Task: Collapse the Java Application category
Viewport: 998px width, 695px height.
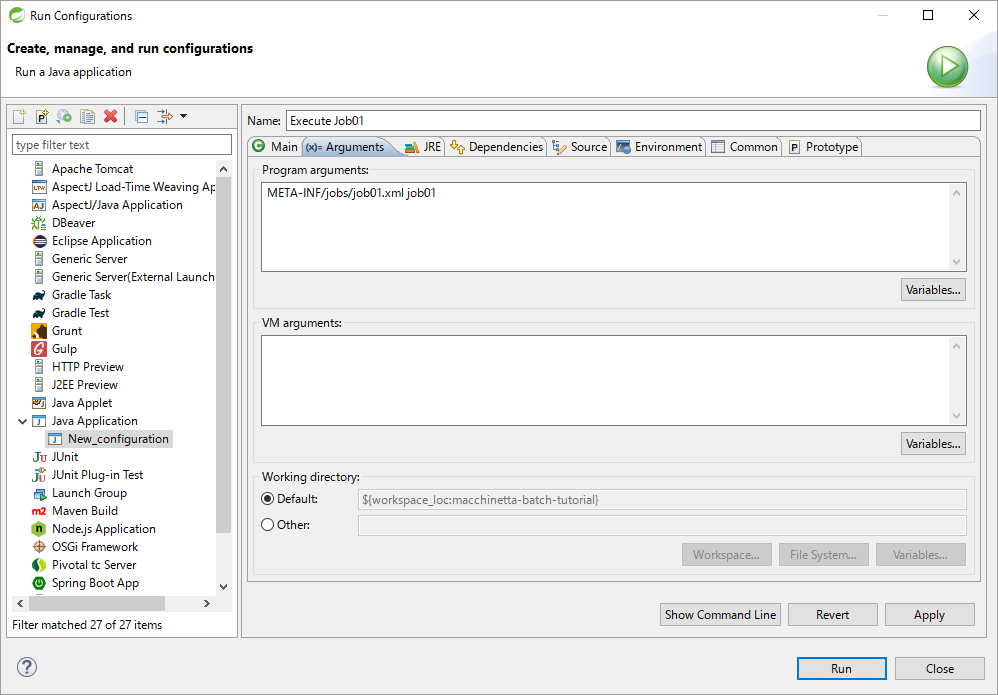Action: pyautogui.click(x=22, y=420)
